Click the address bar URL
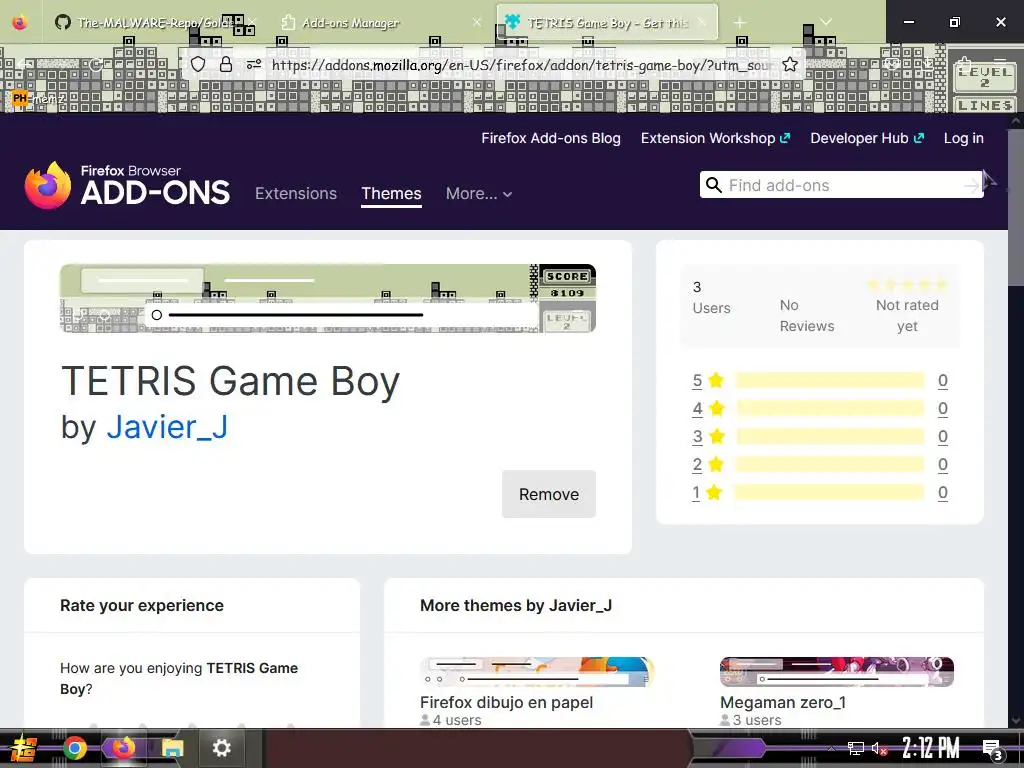Image resolution: width=1024 pixels, height=768 pixels. click(x=522, y=65)
